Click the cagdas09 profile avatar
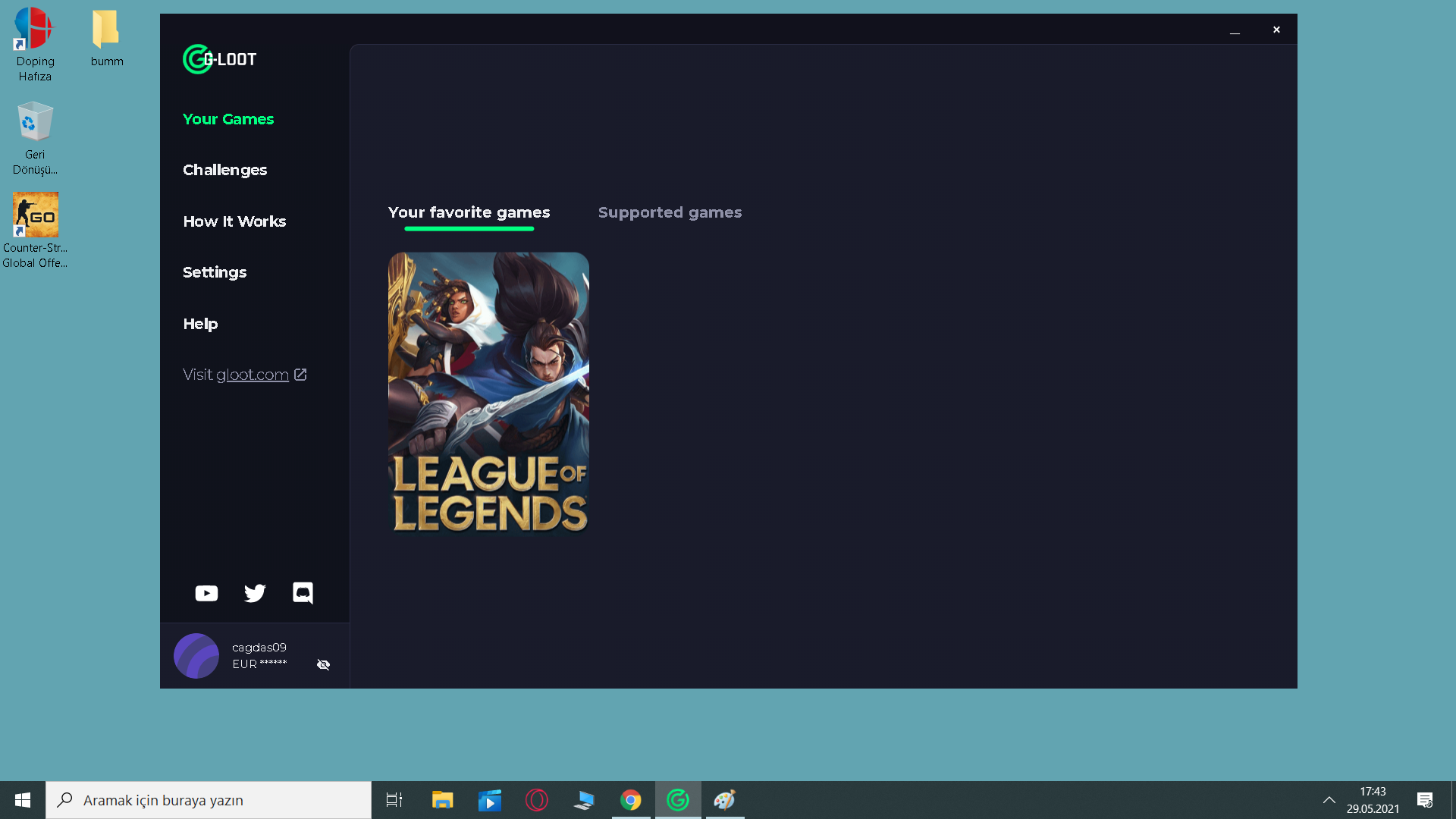 coord(196,656)
